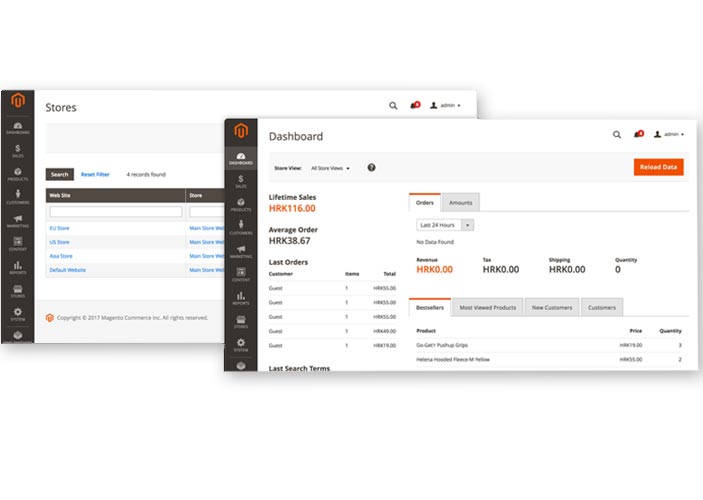
Task: Open Content menu in Dashboard window sidebar
Action: 241,275
